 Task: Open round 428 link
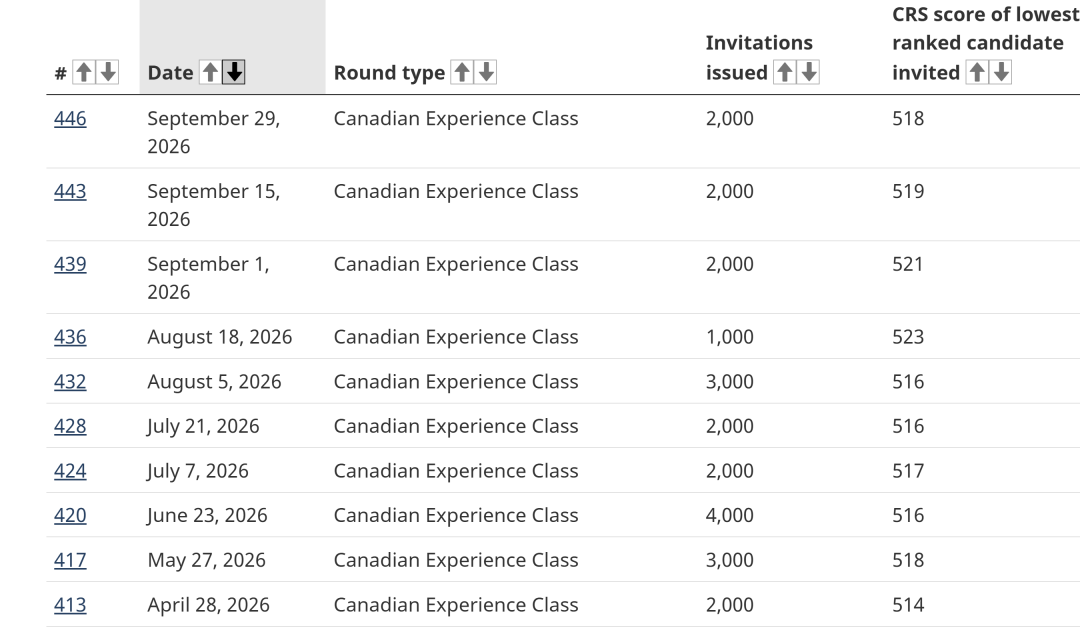point(70,427)
